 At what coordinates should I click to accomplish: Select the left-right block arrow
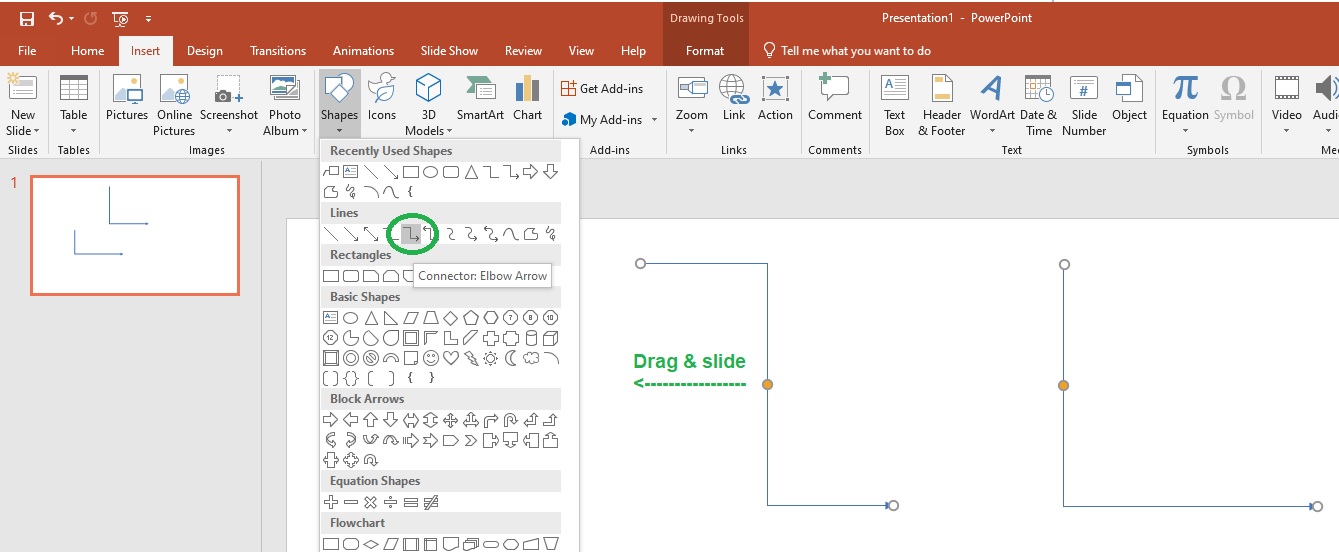(411, 420)
